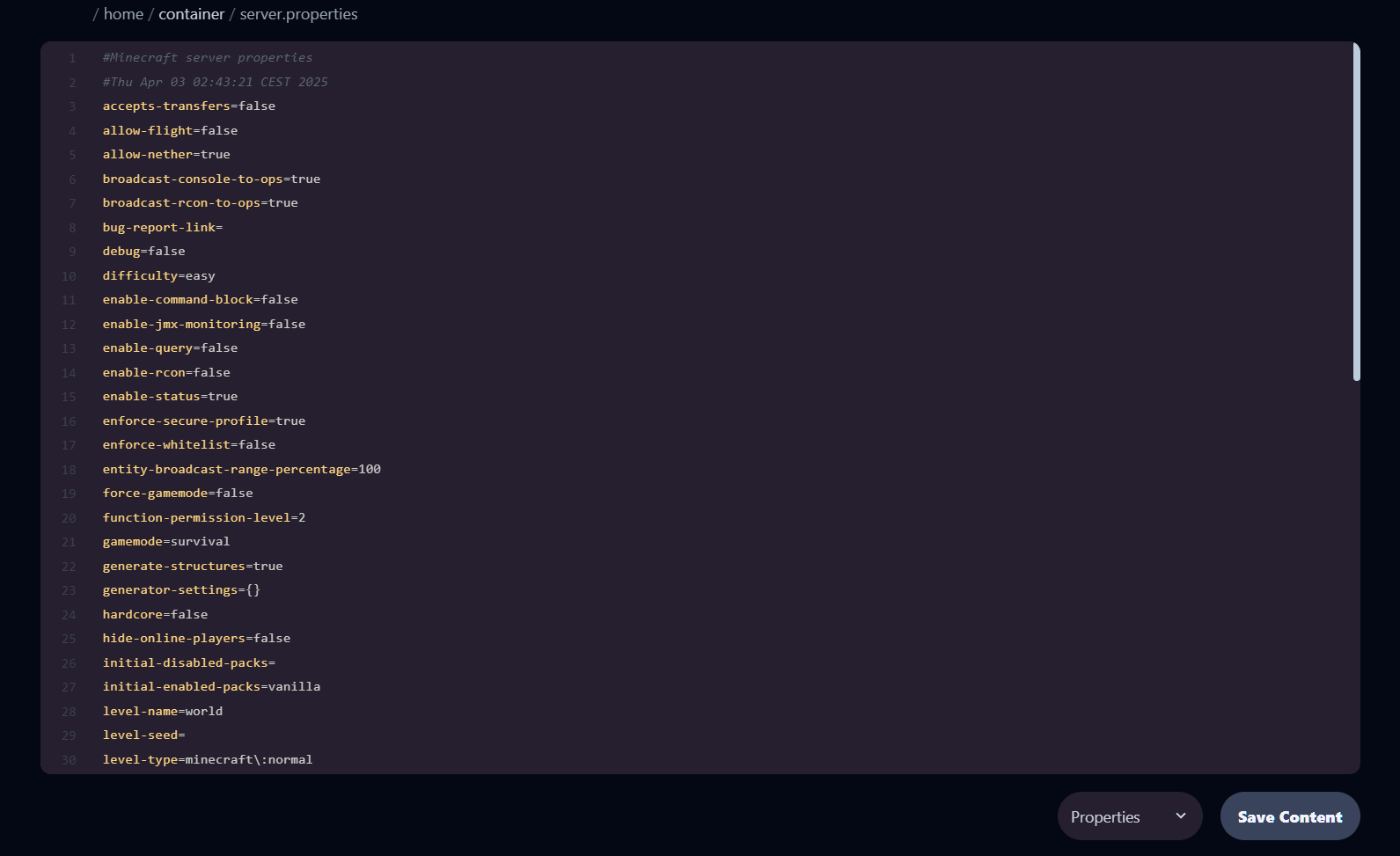Click the generator-settings={} line

click(x=181, y=589)
